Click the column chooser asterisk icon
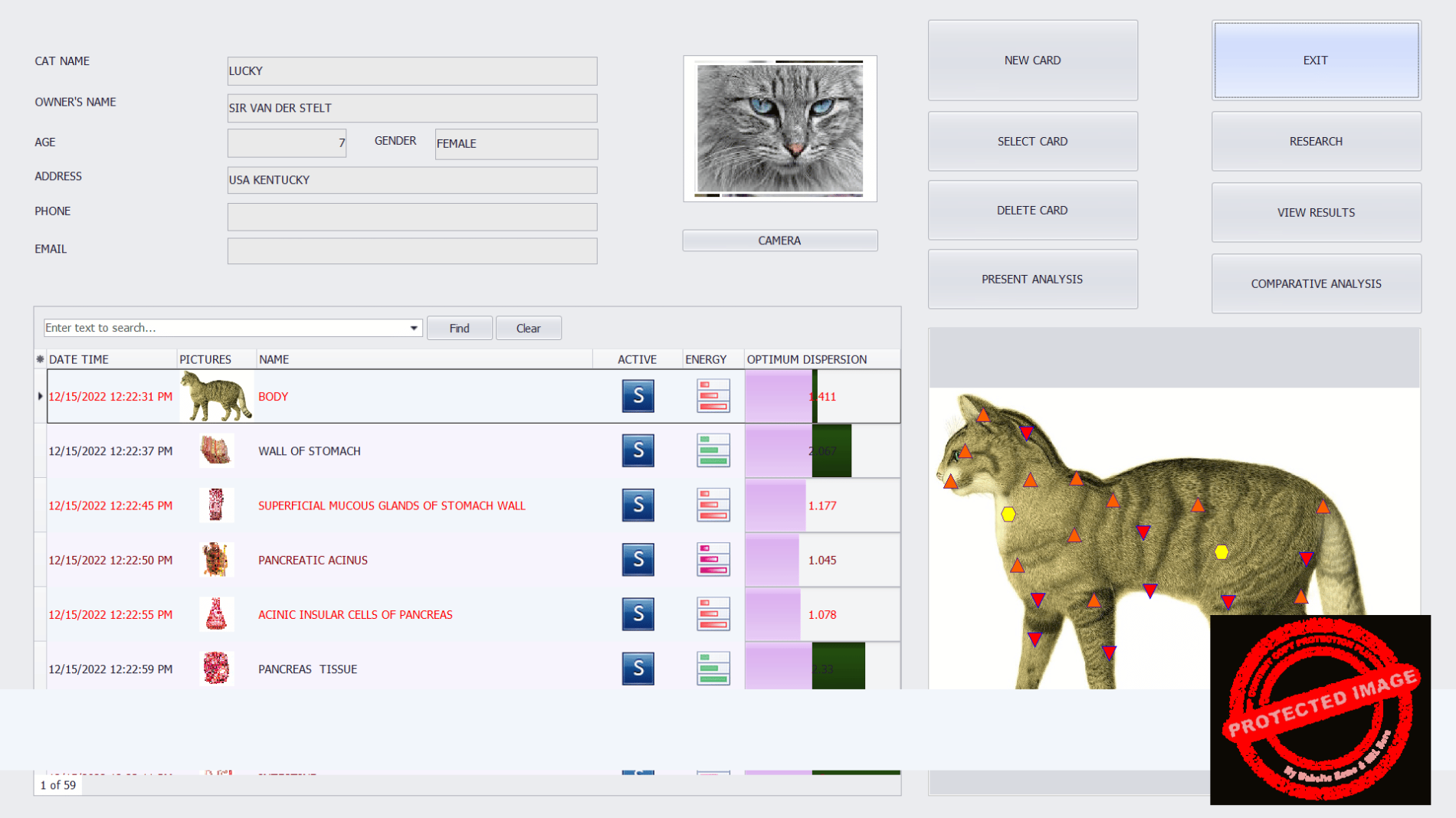 (40, 359)
